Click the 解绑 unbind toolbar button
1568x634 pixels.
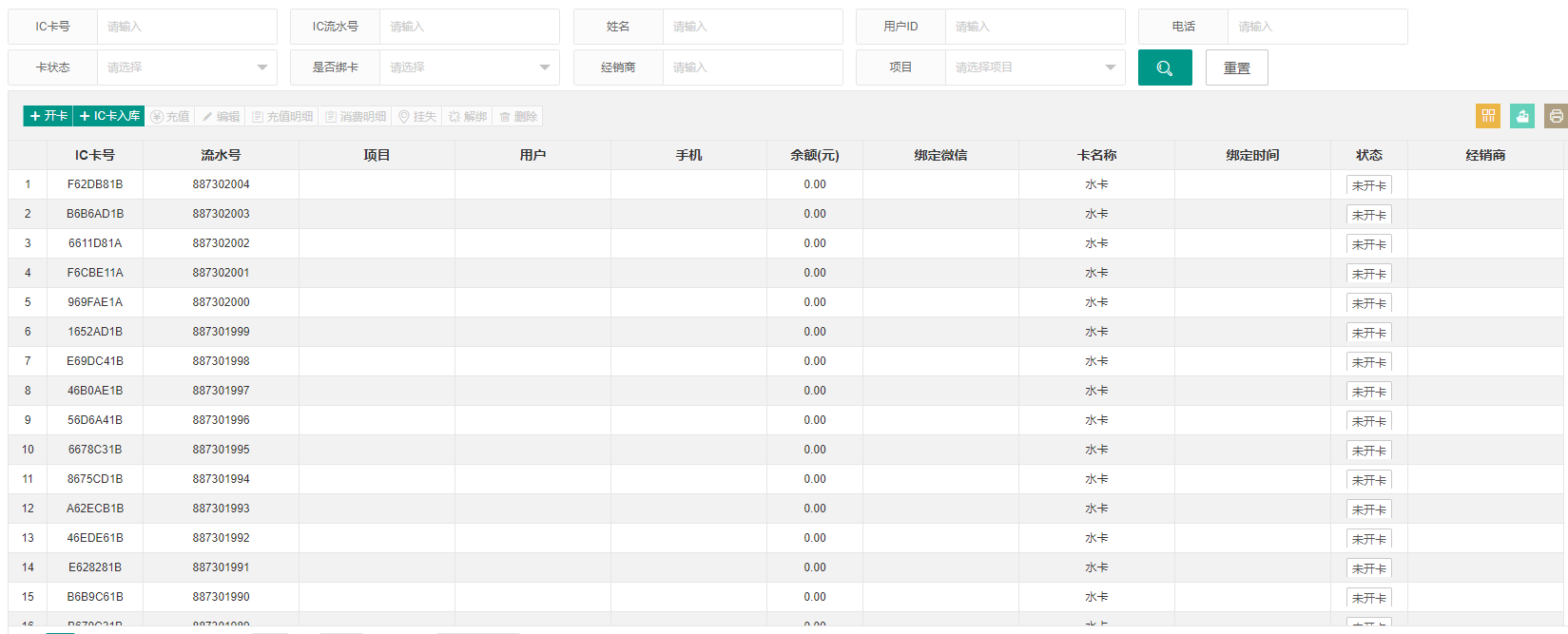pyautogui.click(x=468, y=116)
